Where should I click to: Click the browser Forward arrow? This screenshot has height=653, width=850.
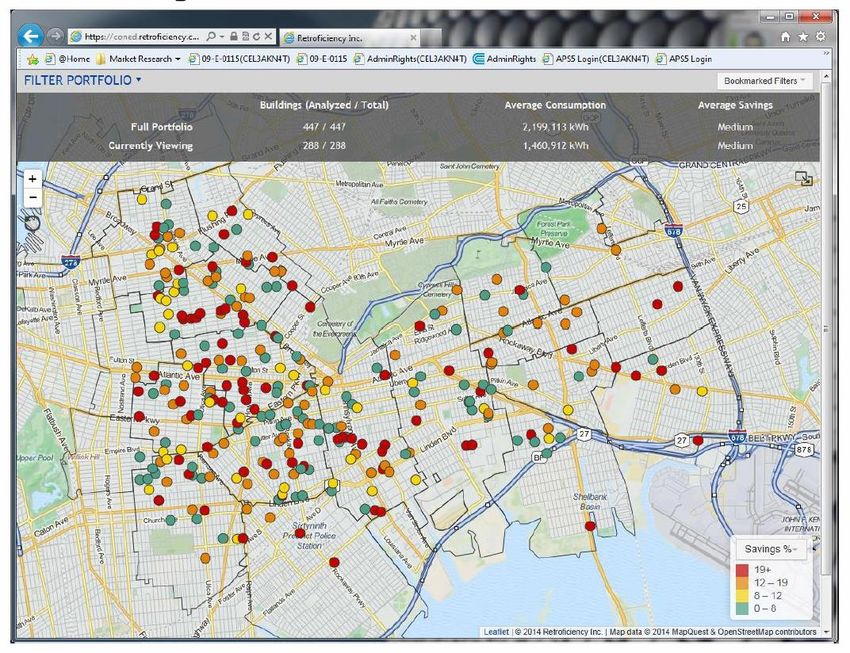coord(55,36)
